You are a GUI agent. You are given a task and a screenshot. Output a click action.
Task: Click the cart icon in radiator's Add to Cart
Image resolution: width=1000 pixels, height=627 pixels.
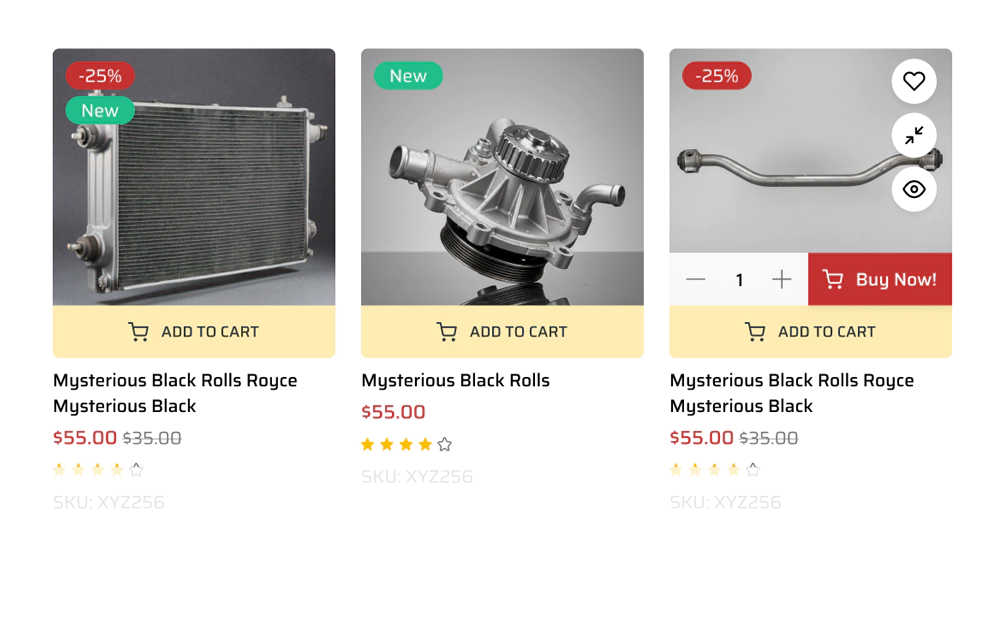[138, 332]
